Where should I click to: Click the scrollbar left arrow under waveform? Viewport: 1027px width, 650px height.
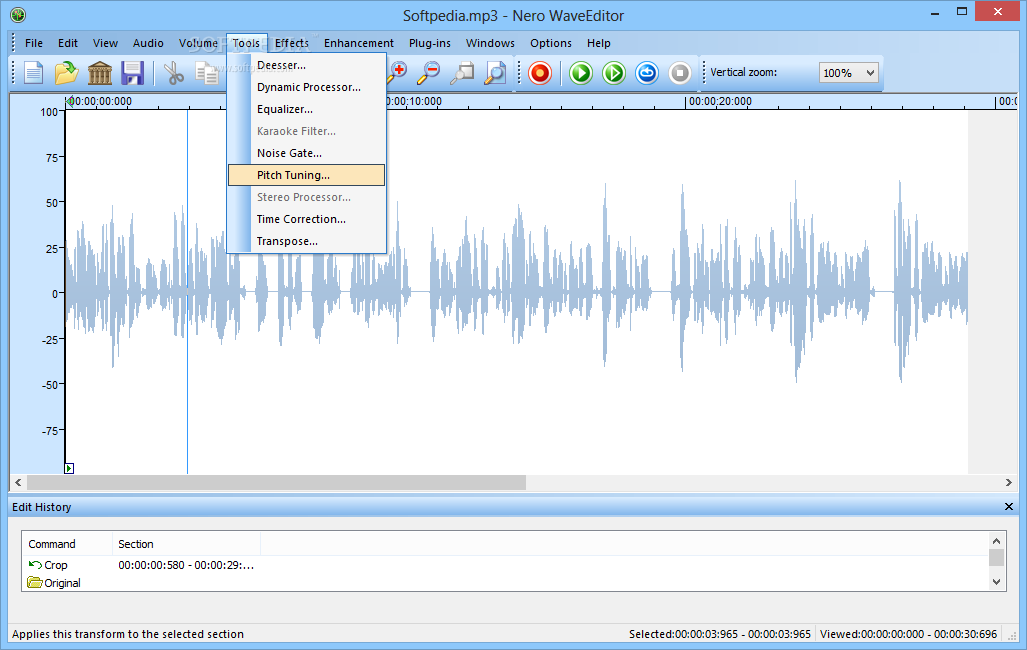point(18,482)
